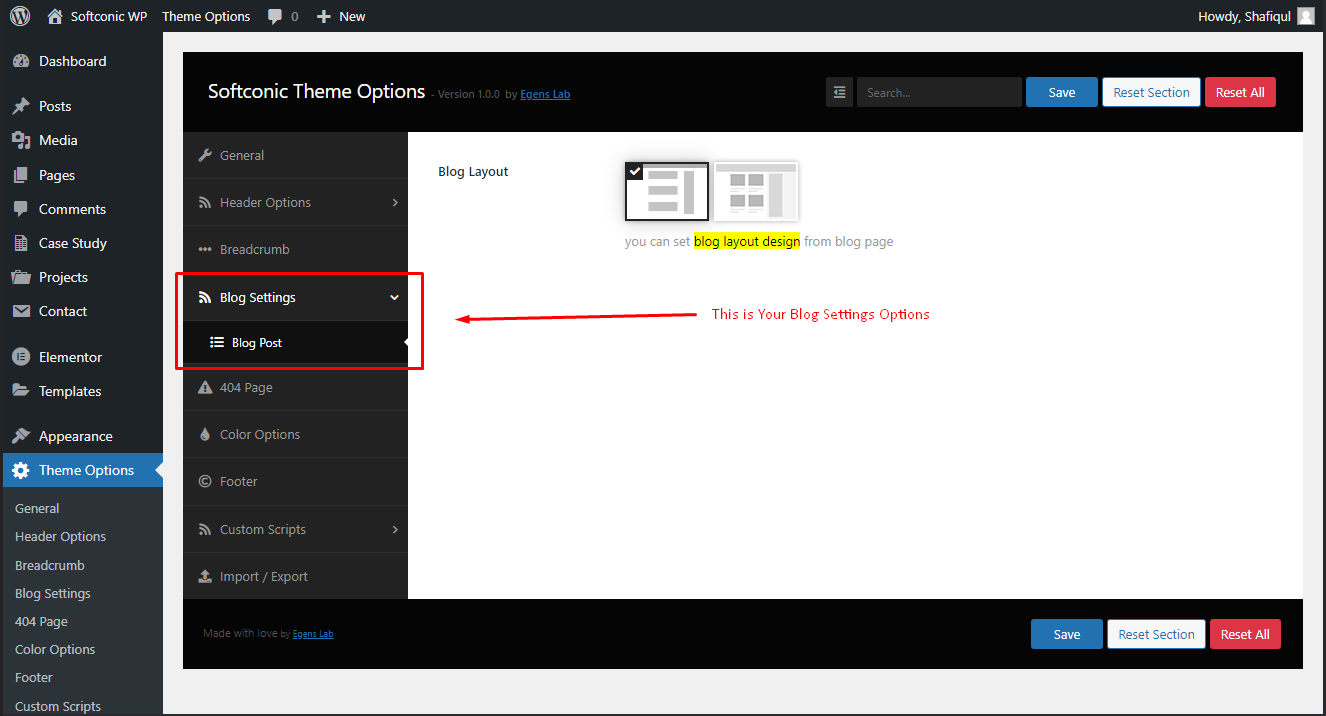Click the Case Study icon

(21, 243)
